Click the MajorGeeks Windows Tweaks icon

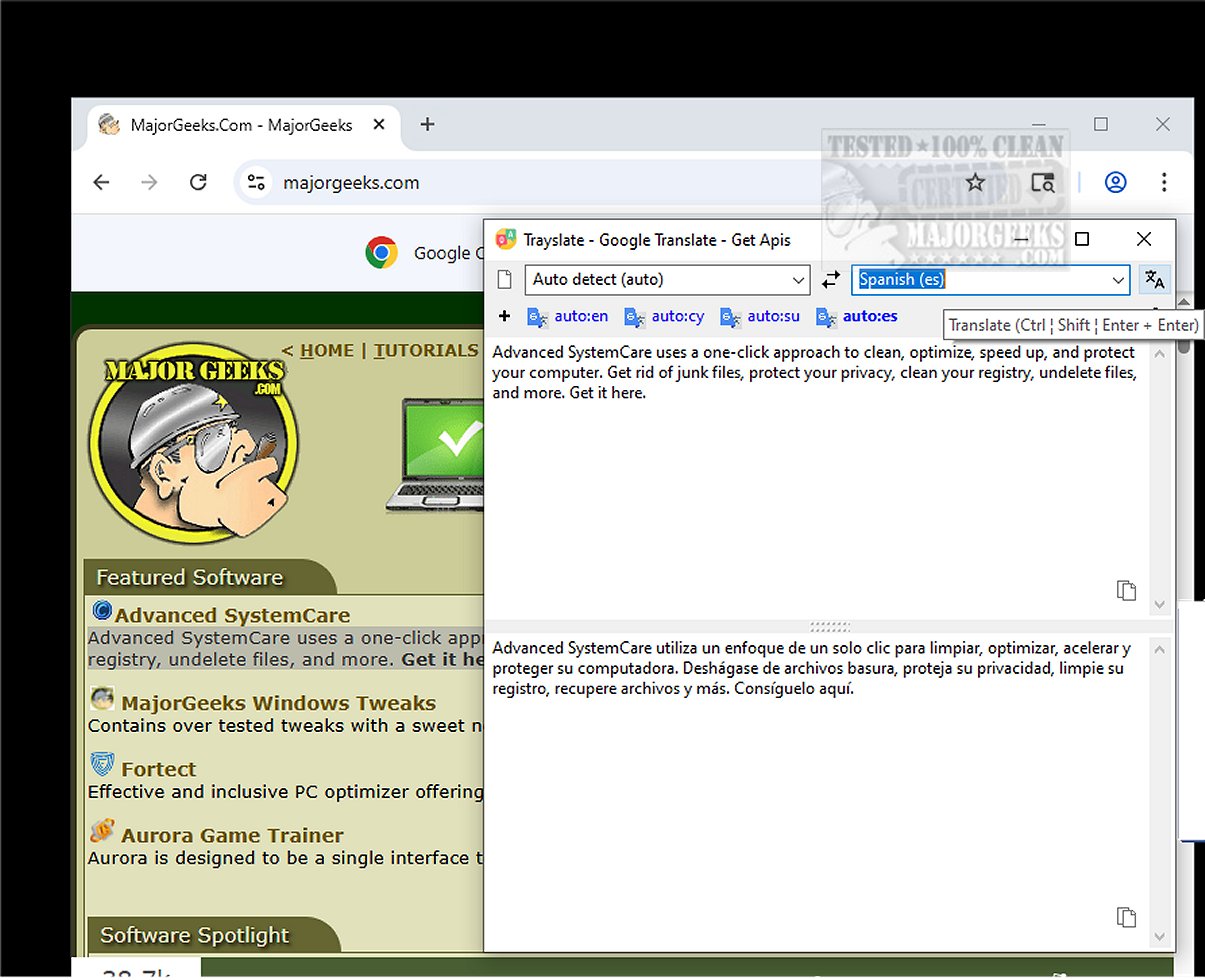pos(102,699)
